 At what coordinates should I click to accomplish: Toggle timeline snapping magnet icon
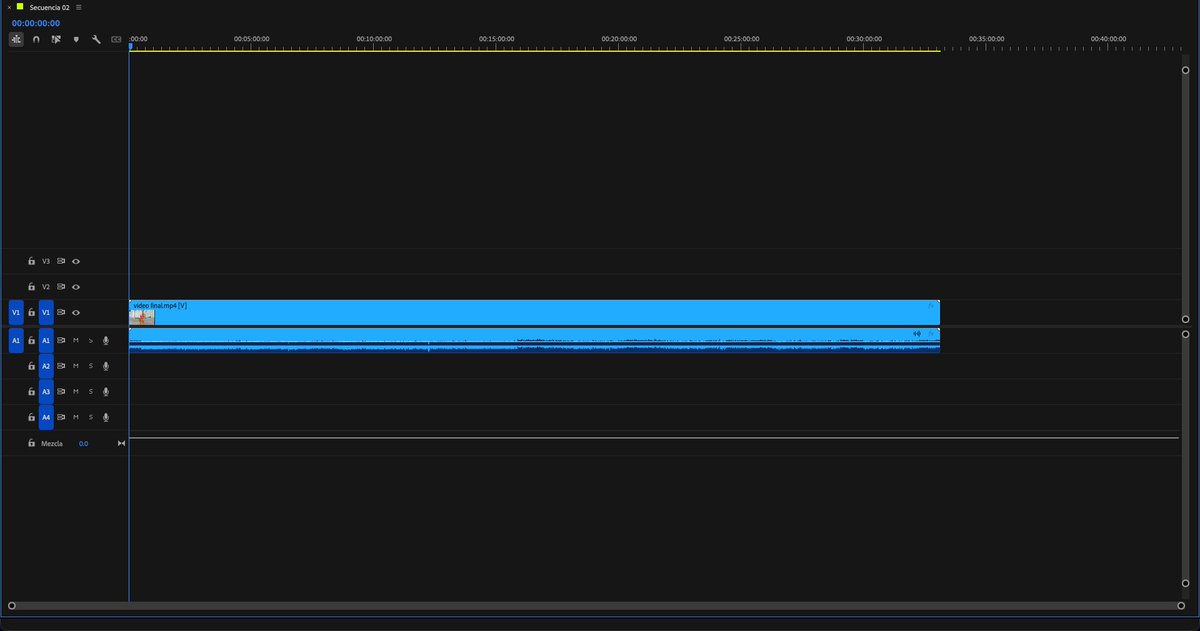coord(36,39)
